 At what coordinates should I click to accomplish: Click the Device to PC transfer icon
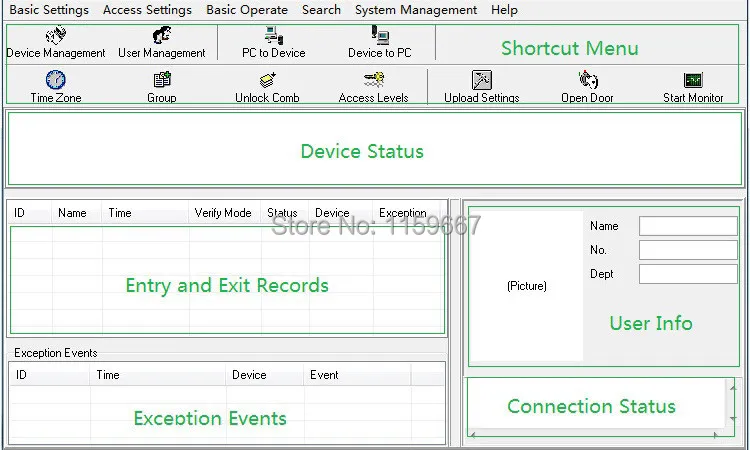coord(380,35)
